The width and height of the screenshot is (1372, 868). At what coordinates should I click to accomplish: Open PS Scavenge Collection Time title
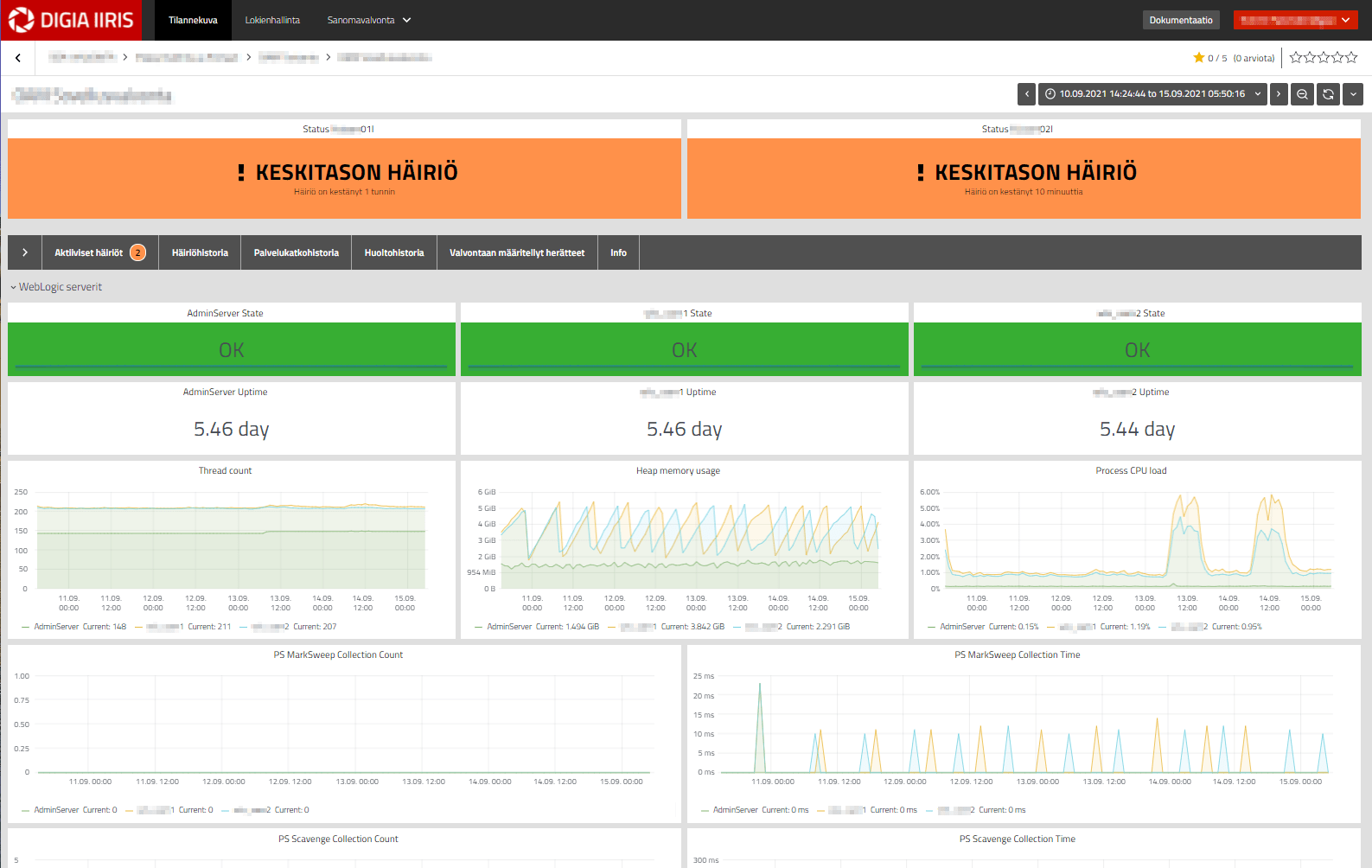click(x=1017, y=839)
